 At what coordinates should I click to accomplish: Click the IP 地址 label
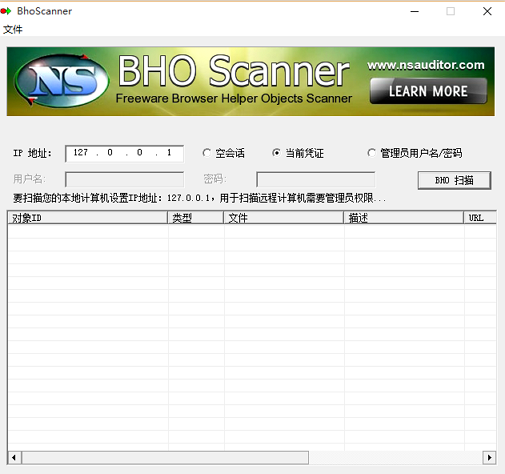coord(32,153)
